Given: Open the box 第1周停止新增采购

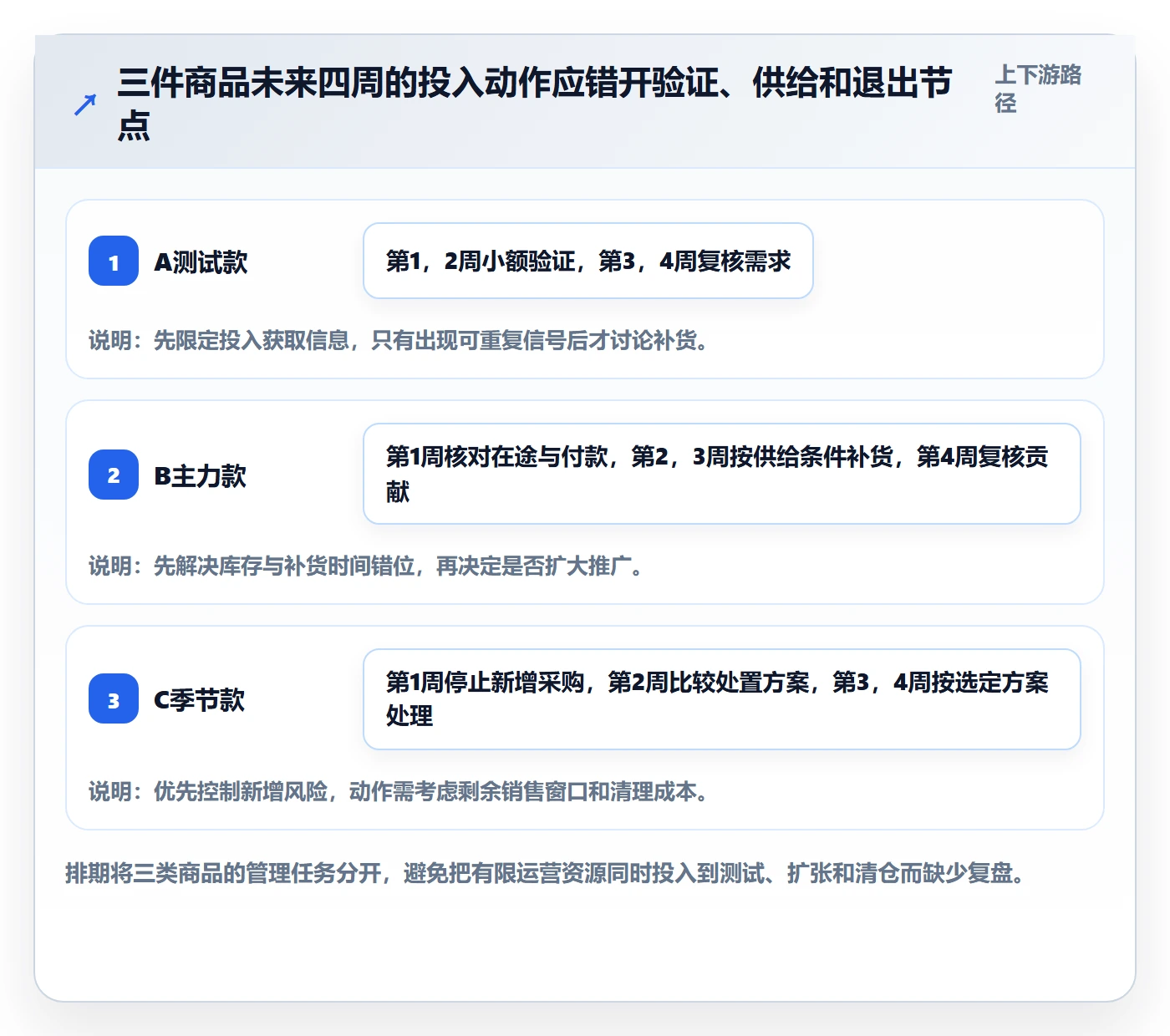Looking at the screenshot, I should (722, 699).
